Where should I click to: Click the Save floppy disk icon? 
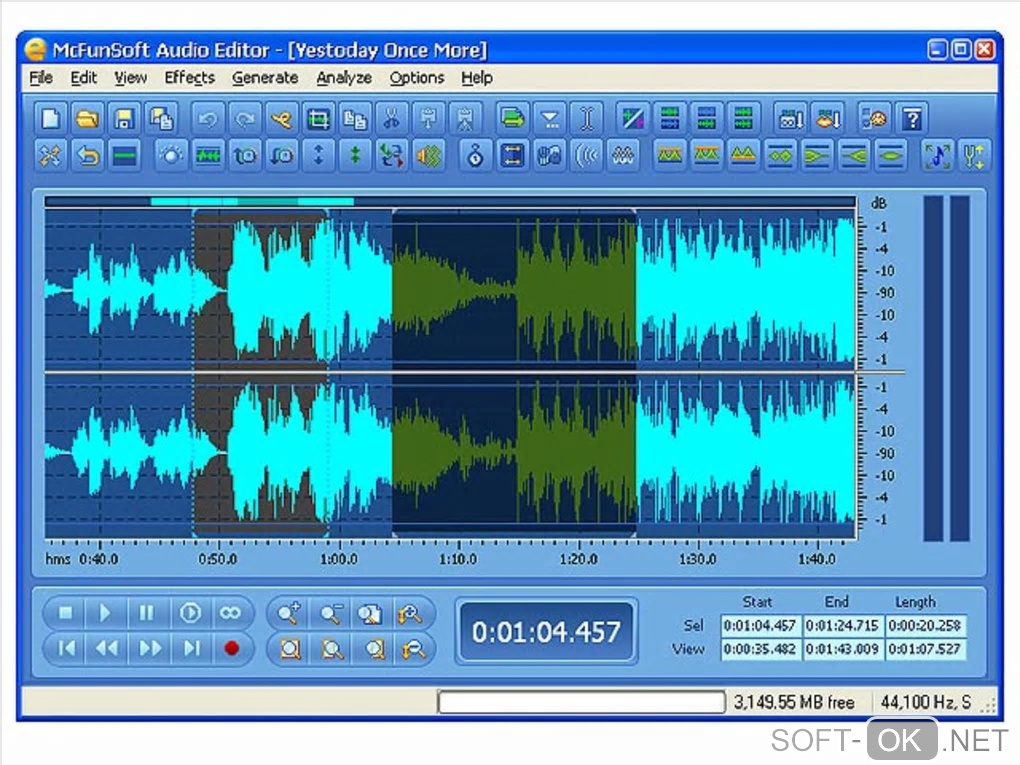124,119
